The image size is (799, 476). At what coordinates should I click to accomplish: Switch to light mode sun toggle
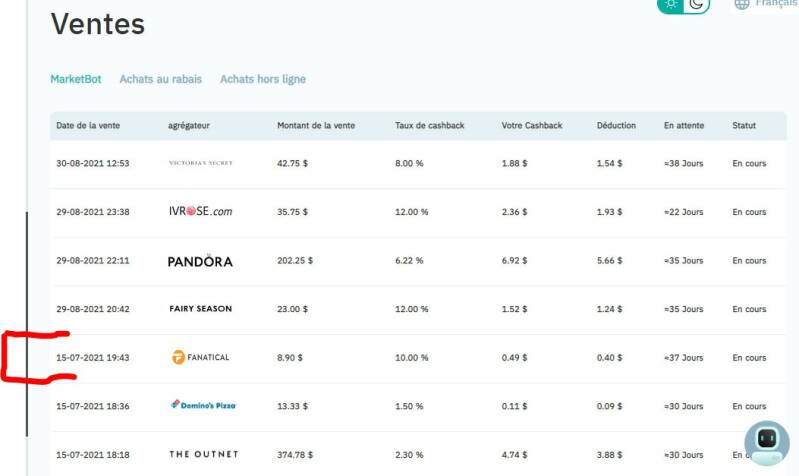[671, 4]
